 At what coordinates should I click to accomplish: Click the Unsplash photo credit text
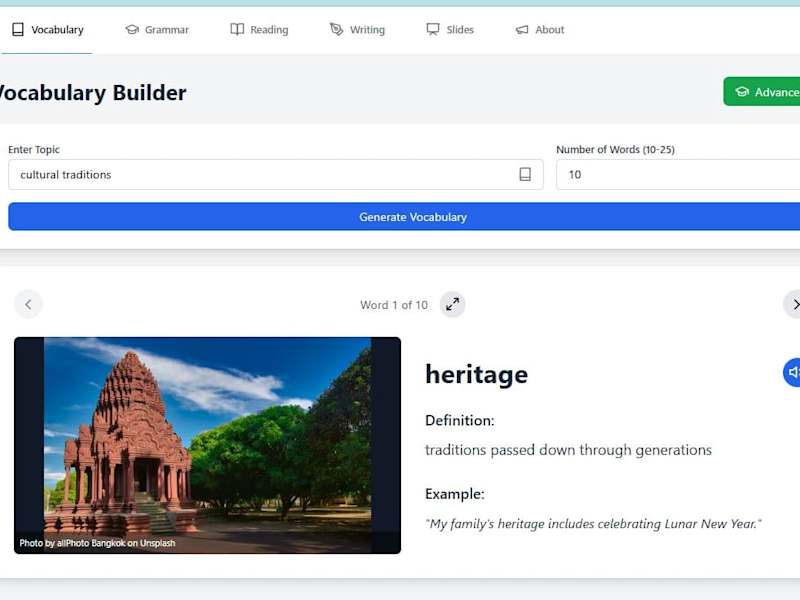tap(97, 543)
